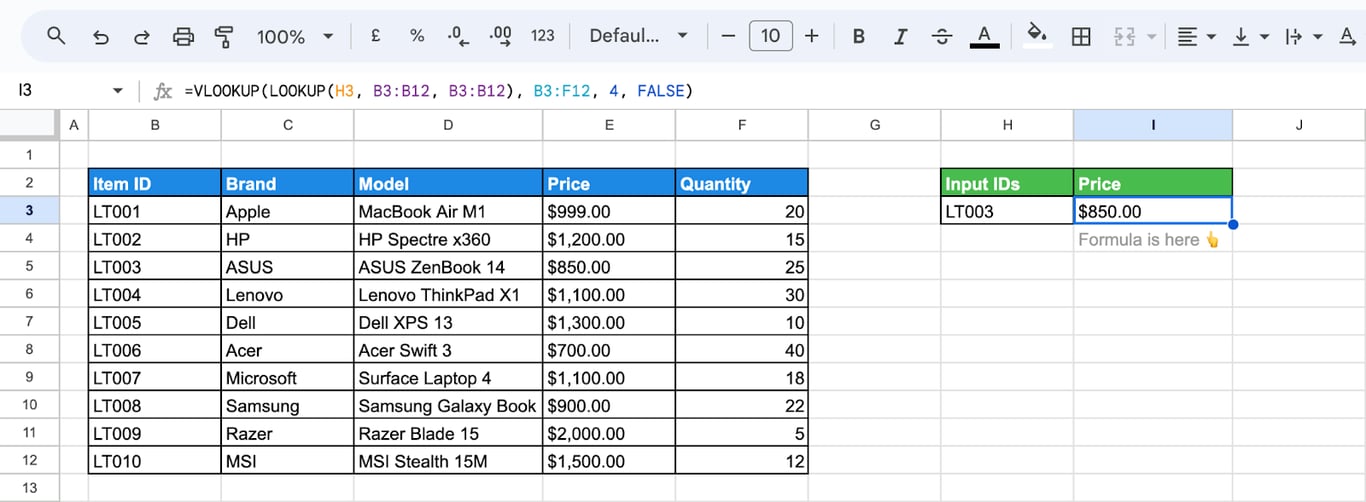Click the MacBook Air M1 cell

pyautogui.click(x=448, y=211)
